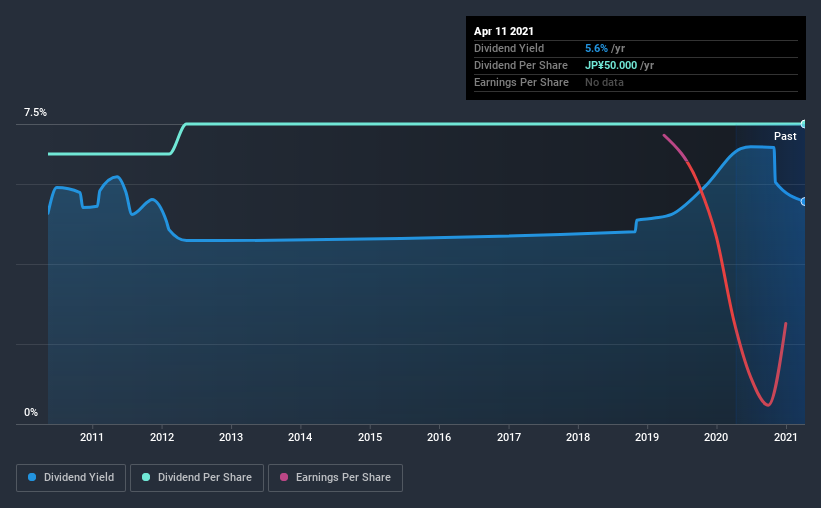Click the 2017 x-axis year label
This screenshot has height=508, width=821.
(508, 437)
